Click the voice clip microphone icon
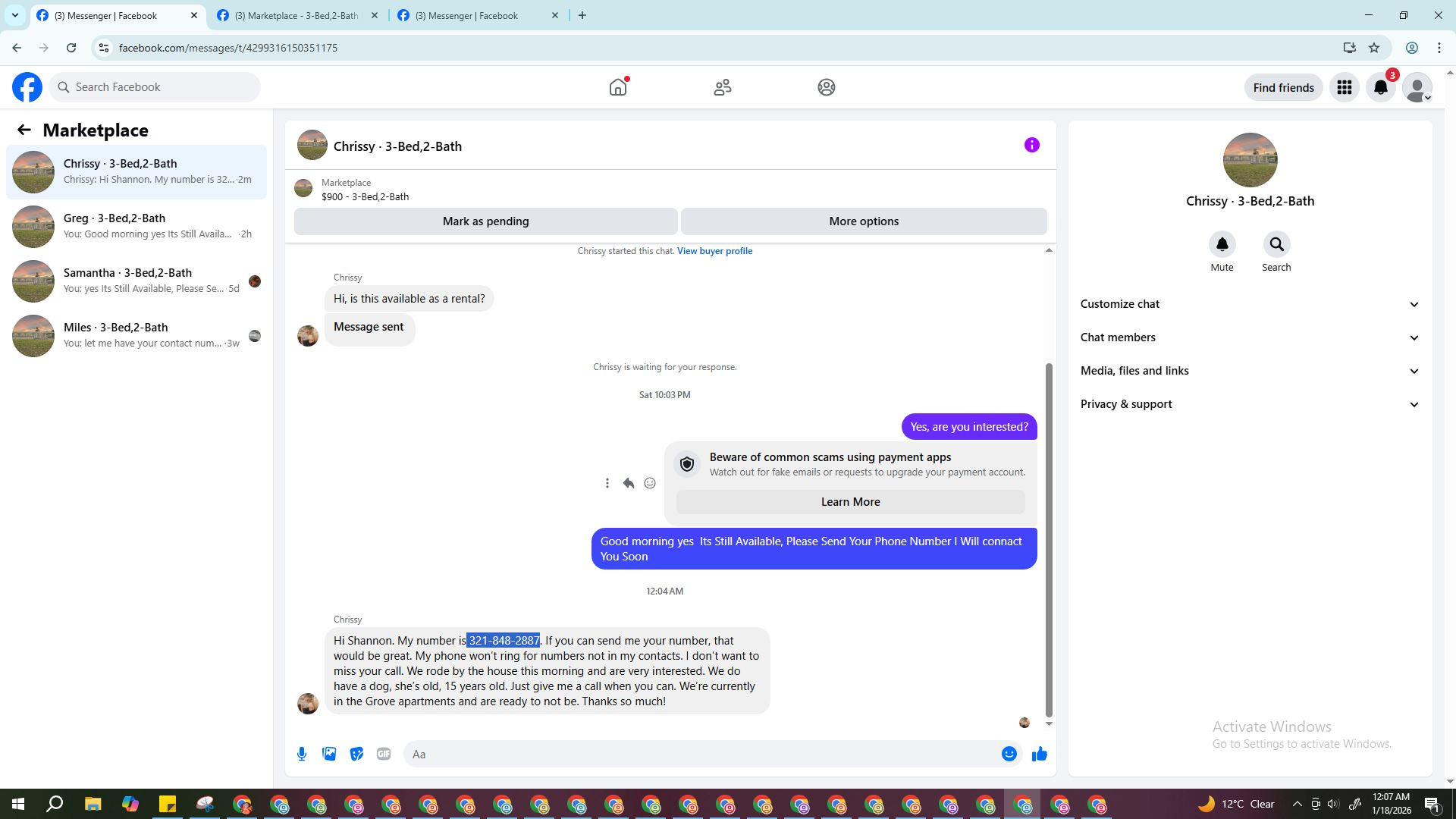The width and height of the screenshot is (1456, 819). click(302, 754)
